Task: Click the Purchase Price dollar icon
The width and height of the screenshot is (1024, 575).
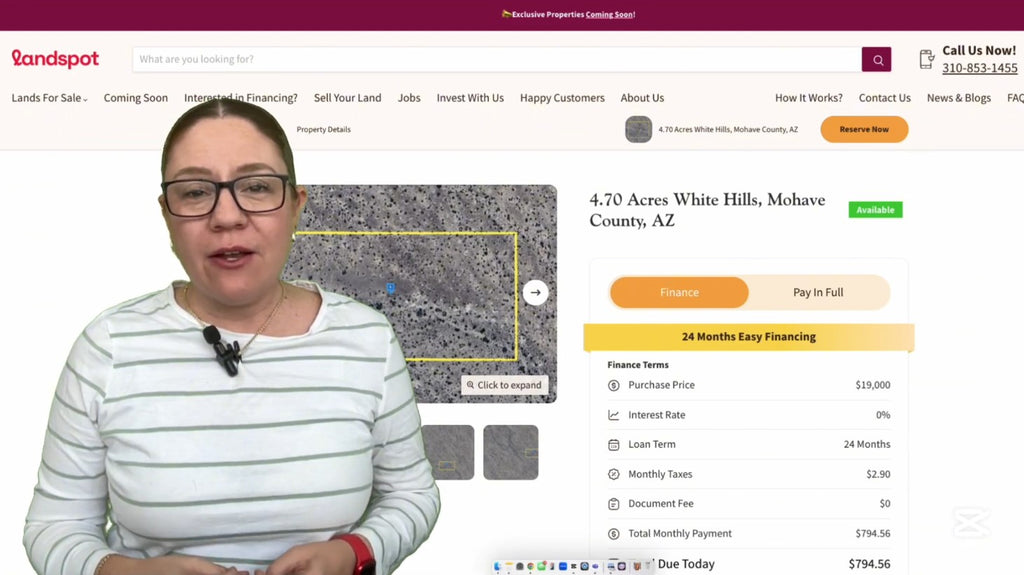Action: coord(614,385)
